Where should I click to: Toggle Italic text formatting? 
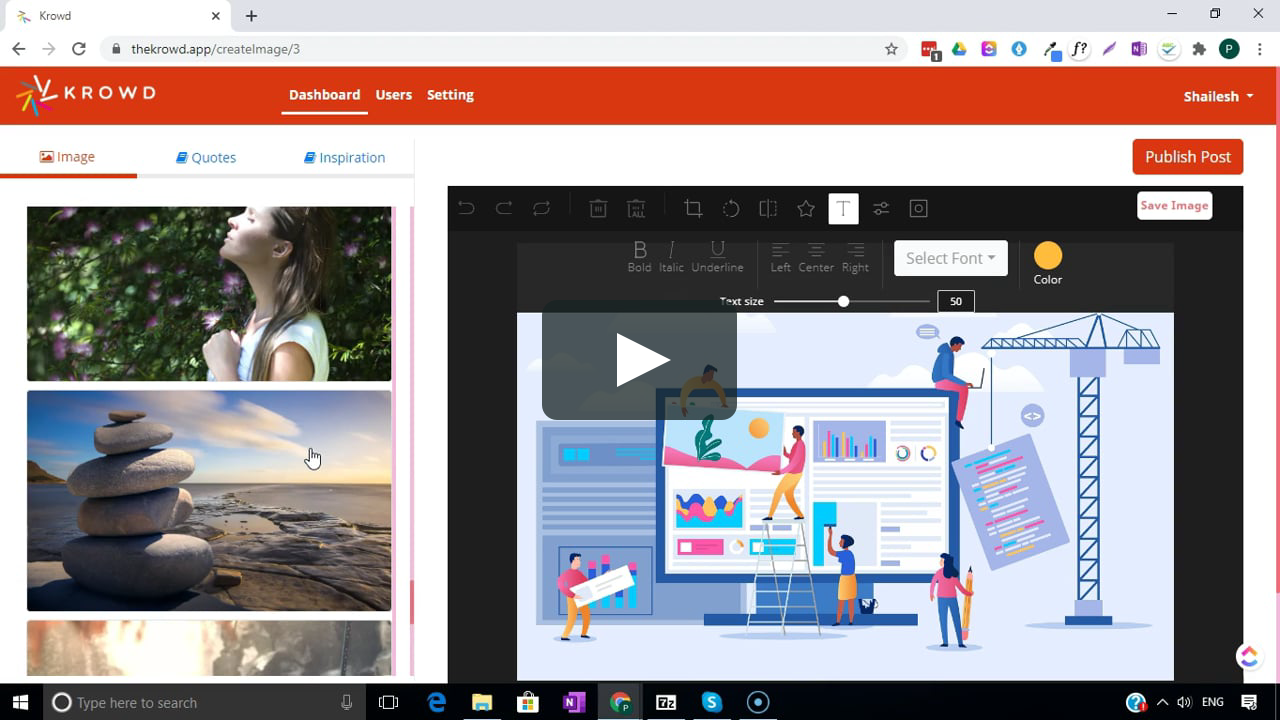point(671,256)
